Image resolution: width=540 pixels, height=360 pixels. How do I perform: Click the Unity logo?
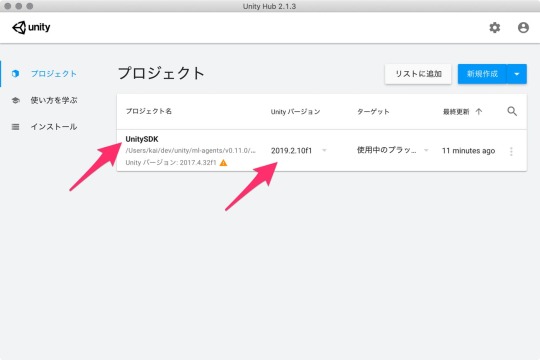click(31, 27)
